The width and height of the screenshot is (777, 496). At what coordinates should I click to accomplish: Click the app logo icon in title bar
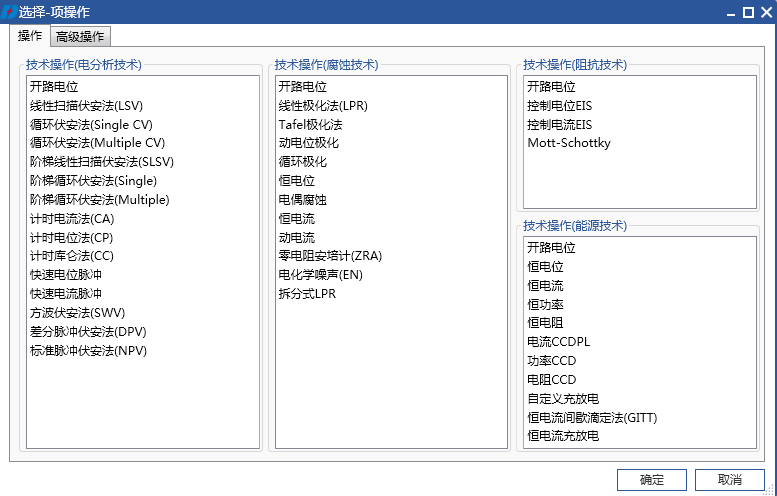coord(9,12)
